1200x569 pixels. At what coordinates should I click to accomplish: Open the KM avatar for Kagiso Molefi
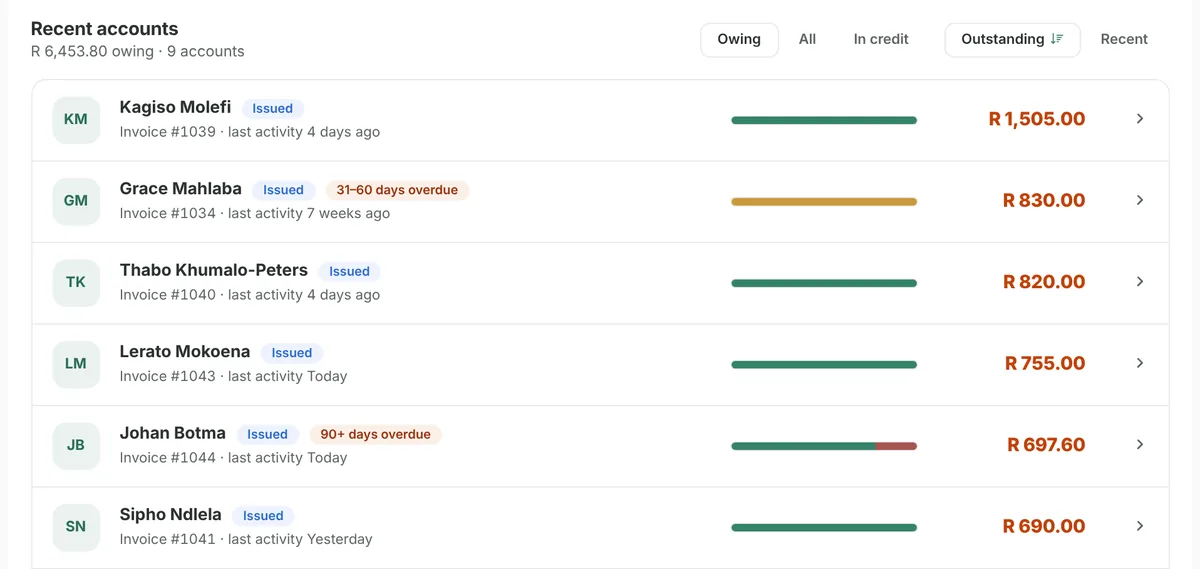tap(76, 119)
